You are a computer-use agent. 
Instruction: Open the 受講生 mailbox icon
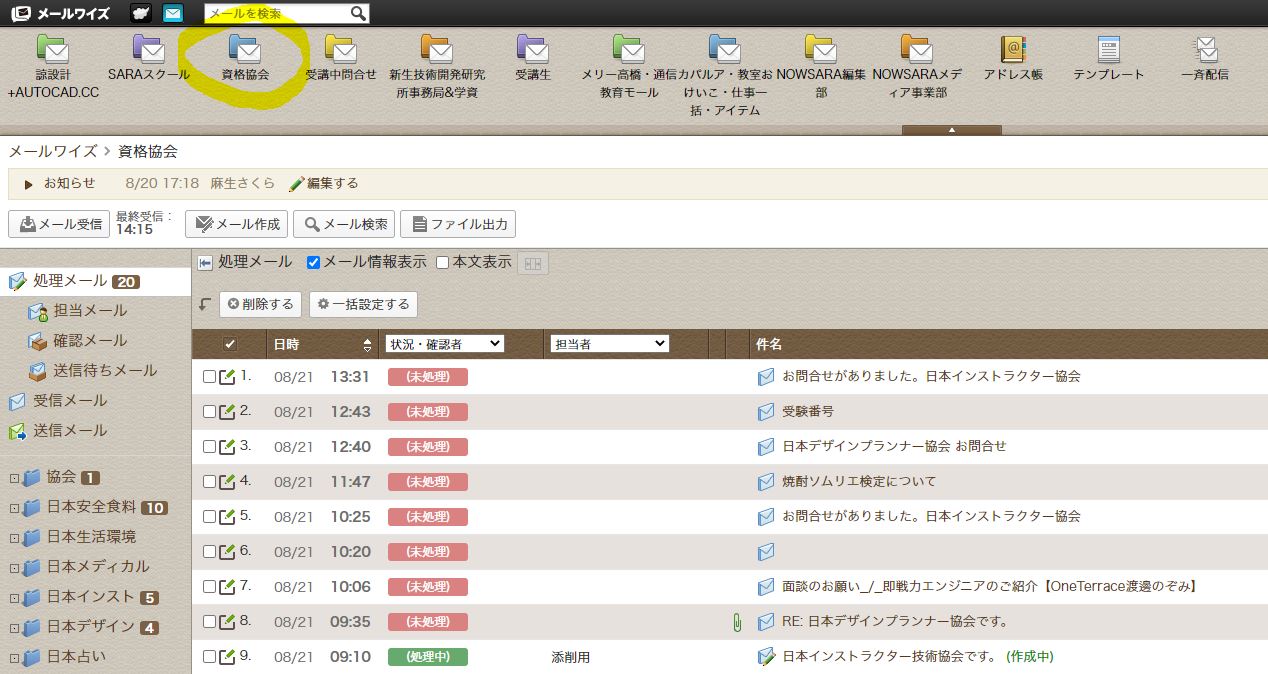coord(532,49)
